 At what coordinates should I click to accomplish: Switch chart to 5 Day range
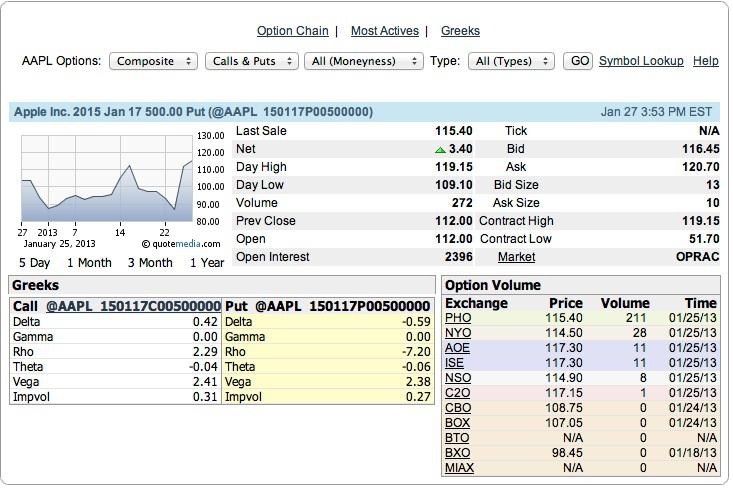click(x=34, y=263)
